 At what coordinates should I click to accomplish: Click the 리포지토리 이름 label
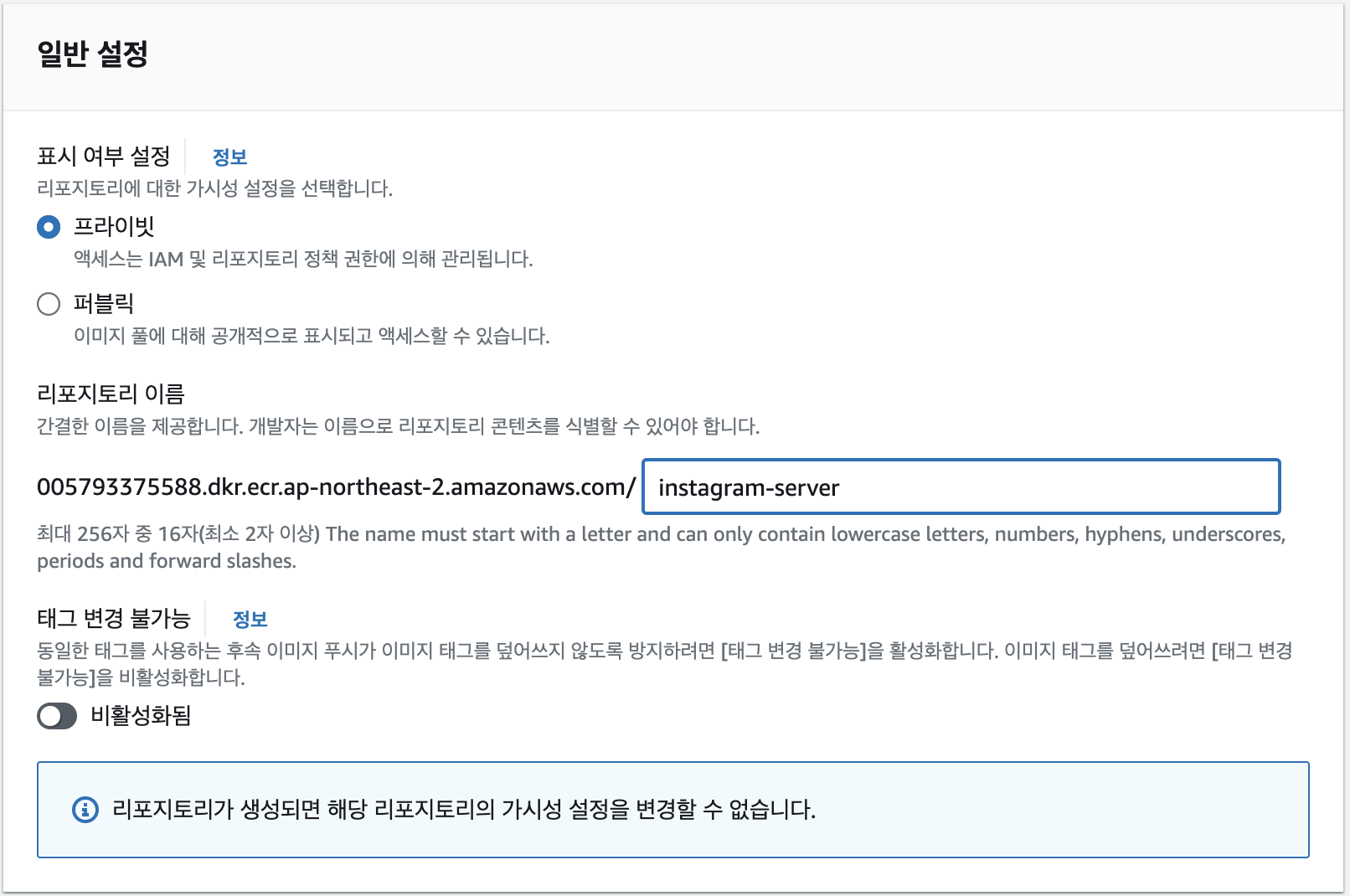[111, 394]
